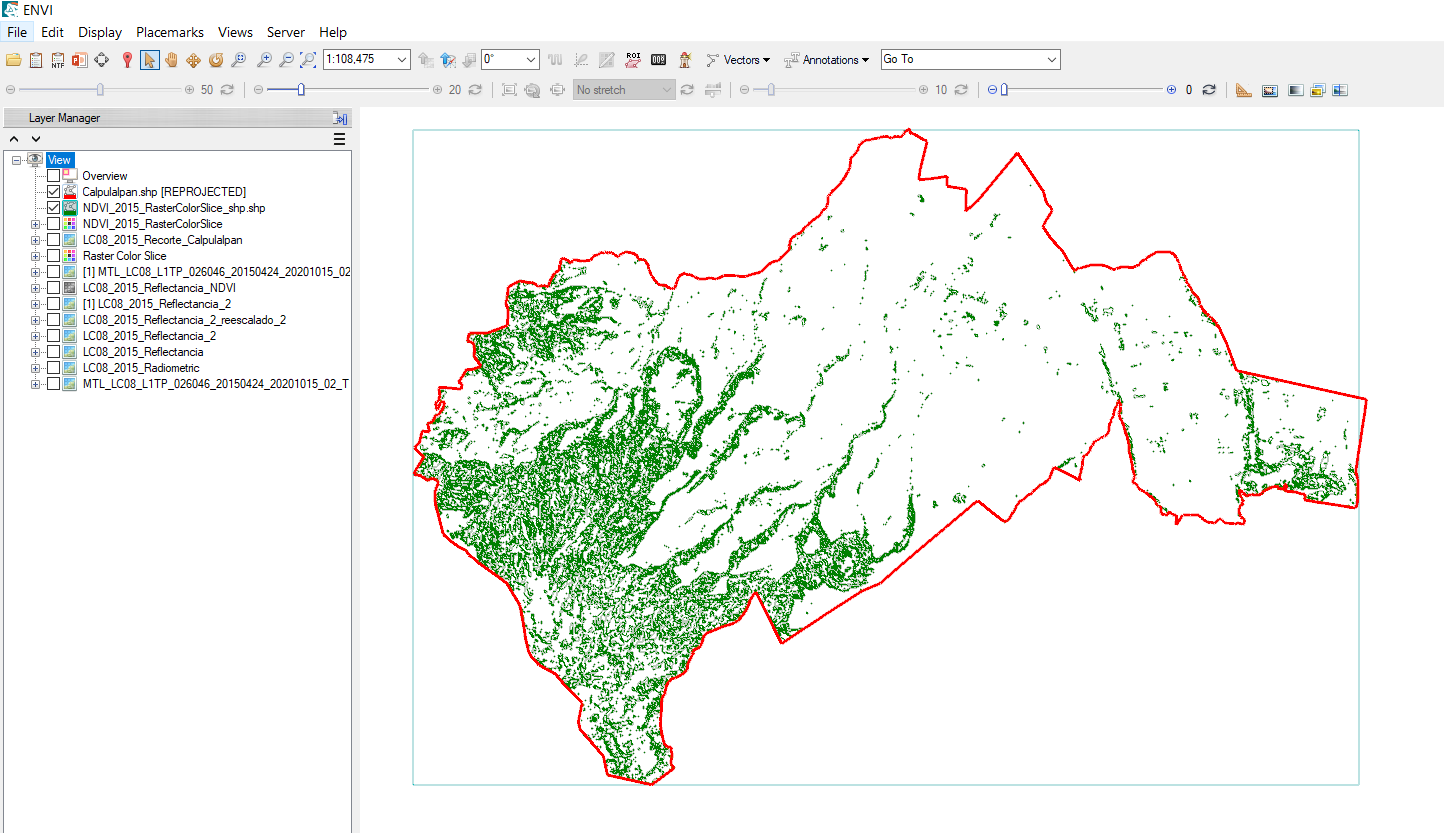Select the Rotate view tool
Screen dimensions: 1444x833
point(215,60)
